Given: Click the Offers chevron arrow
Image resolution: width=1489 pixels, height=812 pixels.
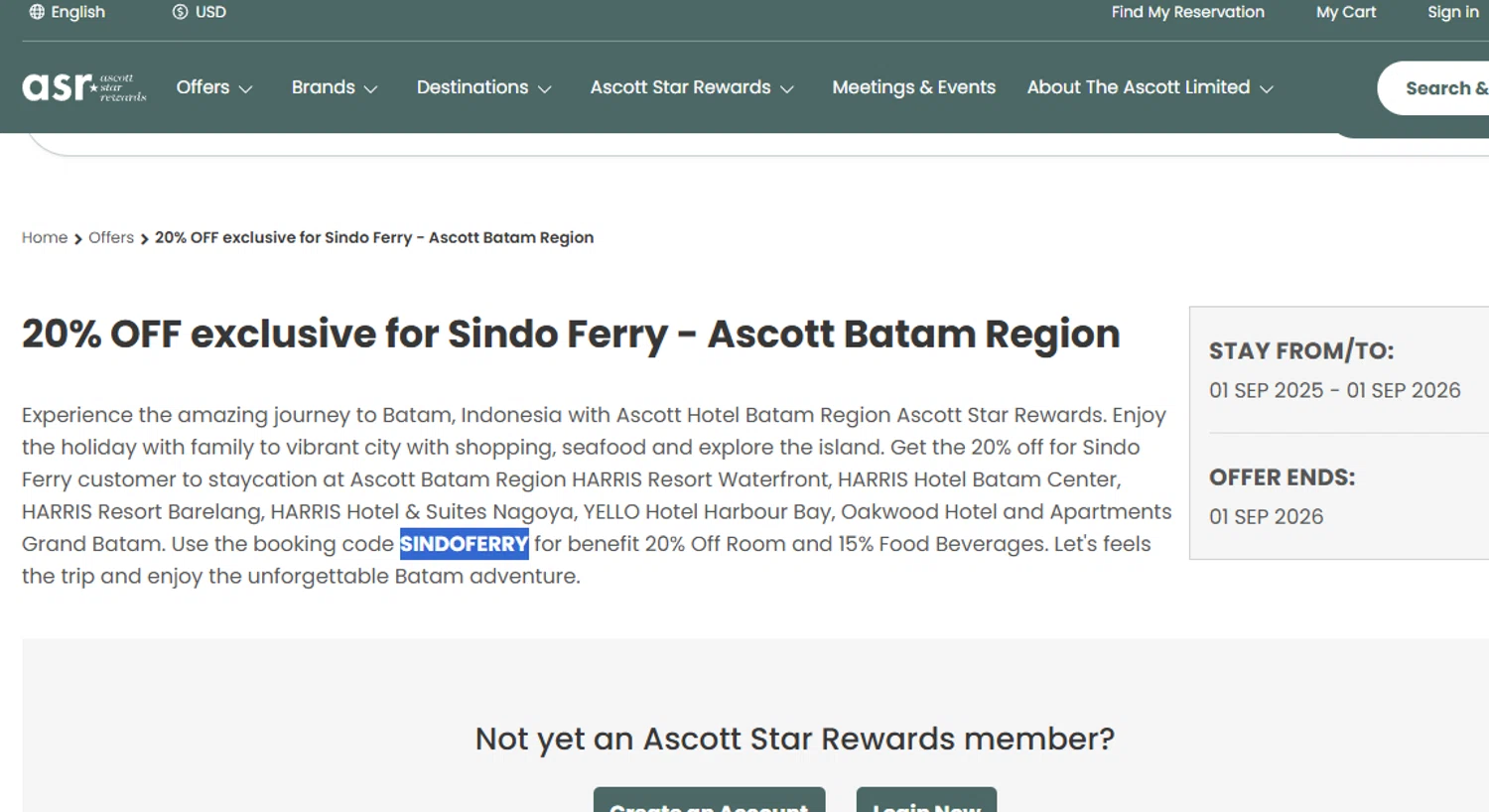Looking at the screenshot, I should click(x=246, y=89).
